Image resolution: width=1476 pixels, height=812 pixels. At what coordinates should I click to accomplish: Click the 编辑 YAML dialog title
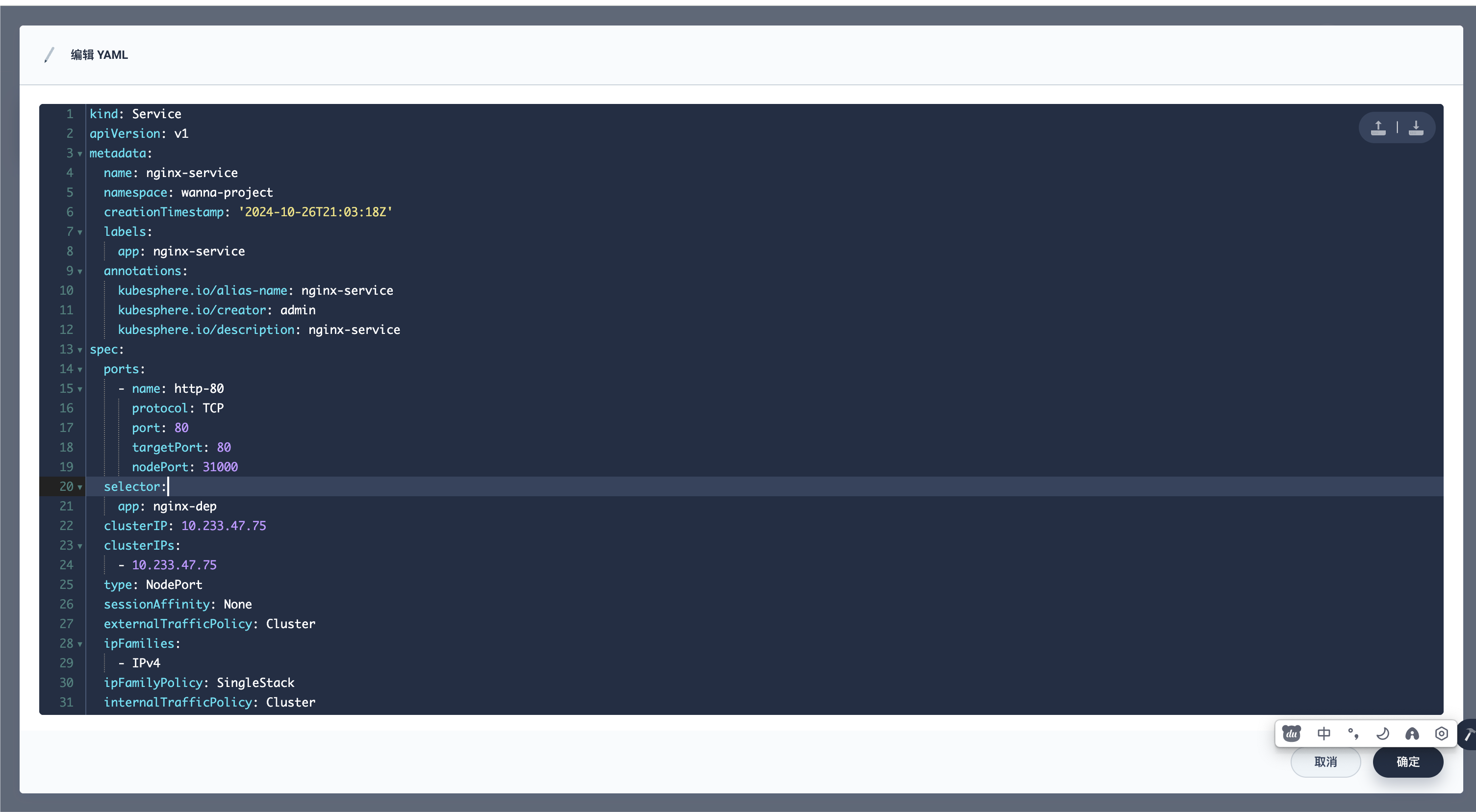99,55
